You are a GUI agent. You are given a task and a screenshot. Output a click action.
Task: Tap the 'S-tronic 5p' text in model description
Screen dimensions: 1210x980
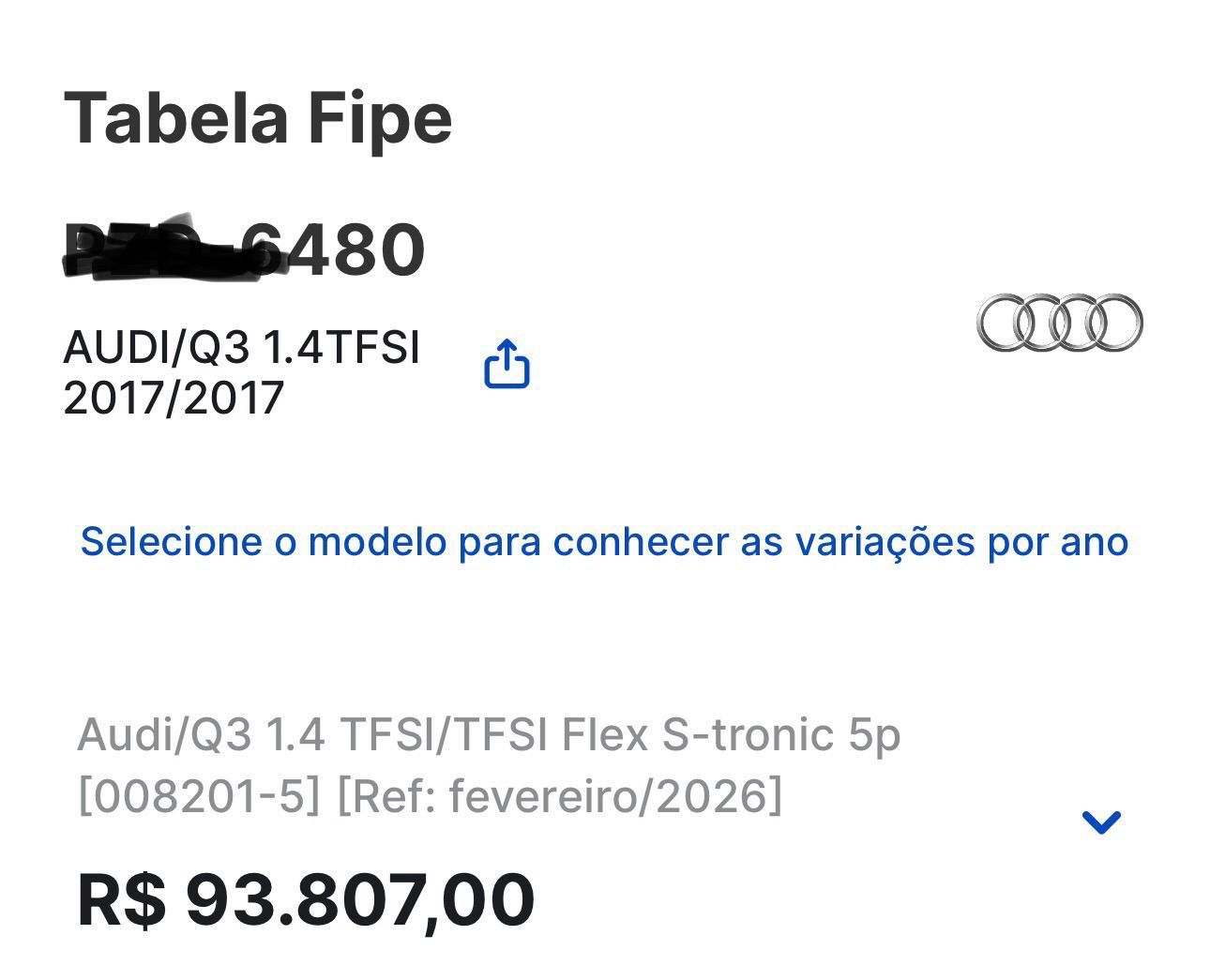coord(780,734)
